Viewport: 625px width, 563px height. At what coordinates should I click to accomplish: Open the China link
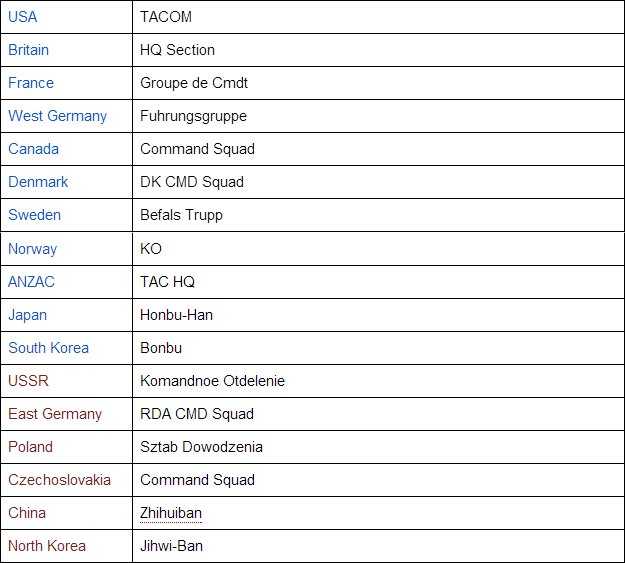(x=27, y=513)
